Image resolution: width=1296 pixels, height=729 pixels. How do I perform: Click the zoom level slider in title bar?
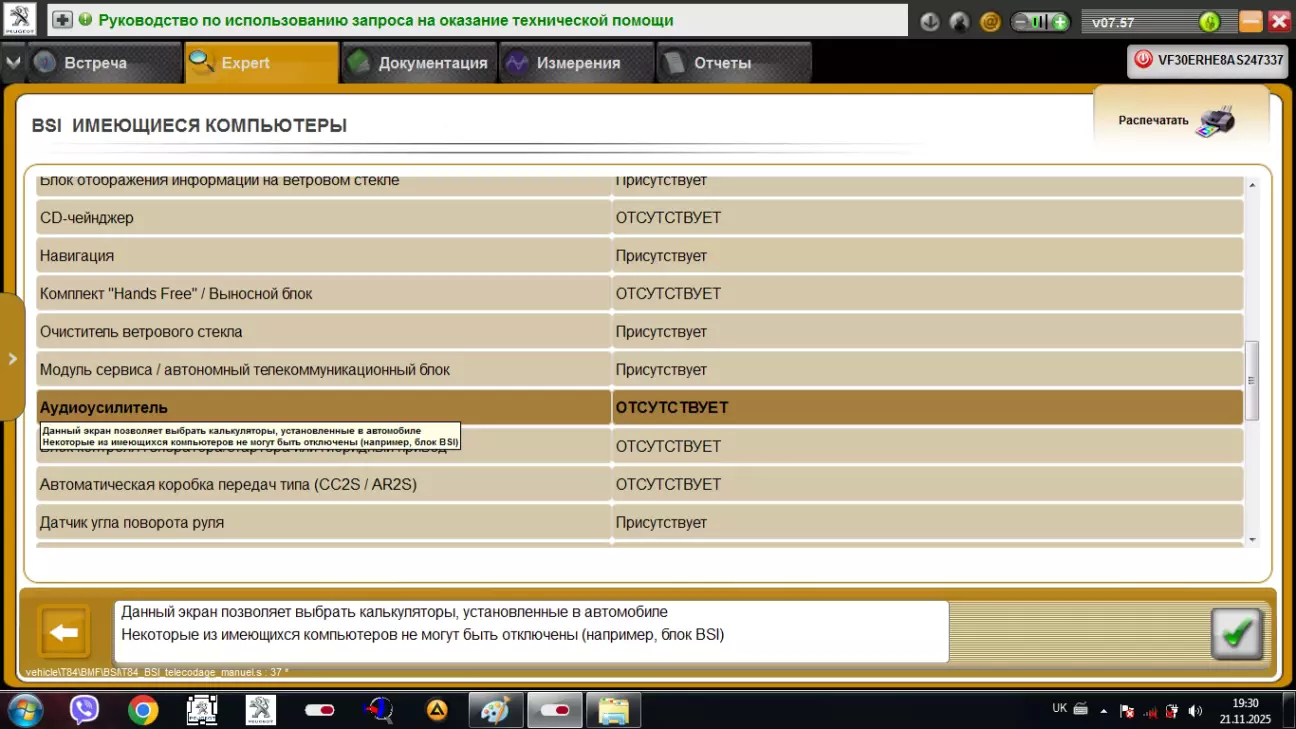point(1040,21)
